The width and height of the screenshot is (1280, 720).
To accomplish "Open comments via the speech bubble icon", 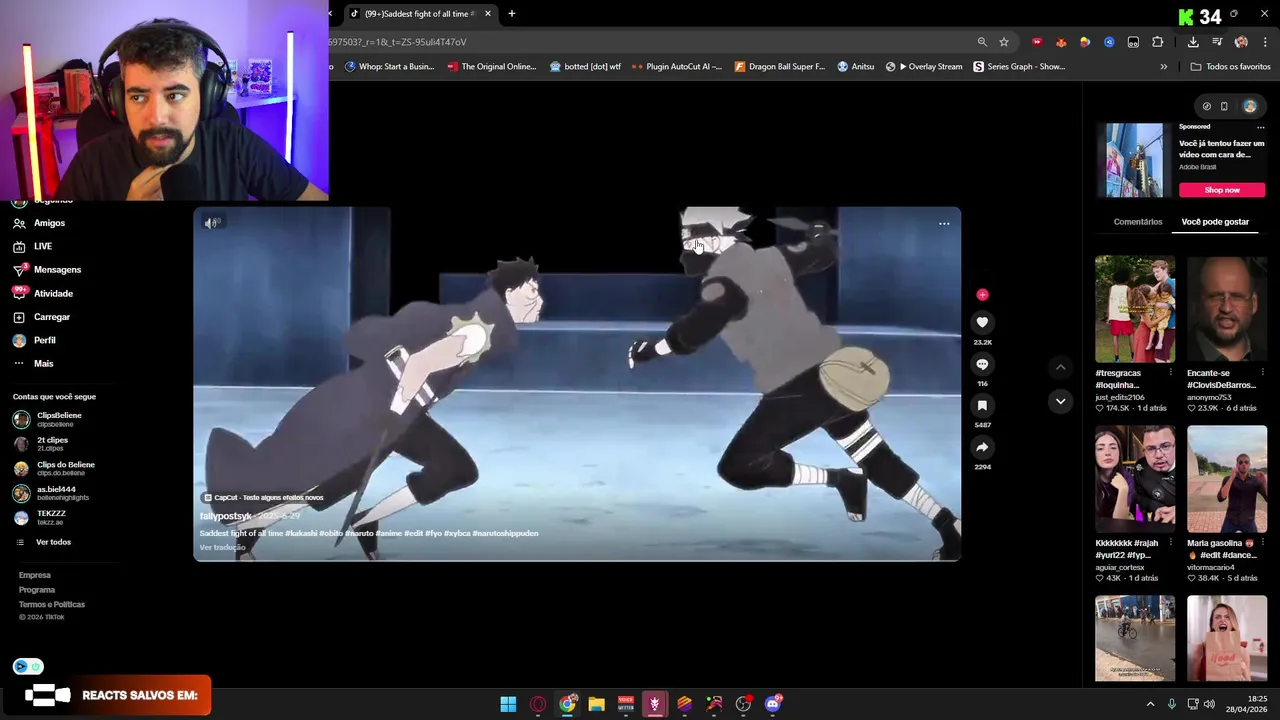I will (982, 364).
